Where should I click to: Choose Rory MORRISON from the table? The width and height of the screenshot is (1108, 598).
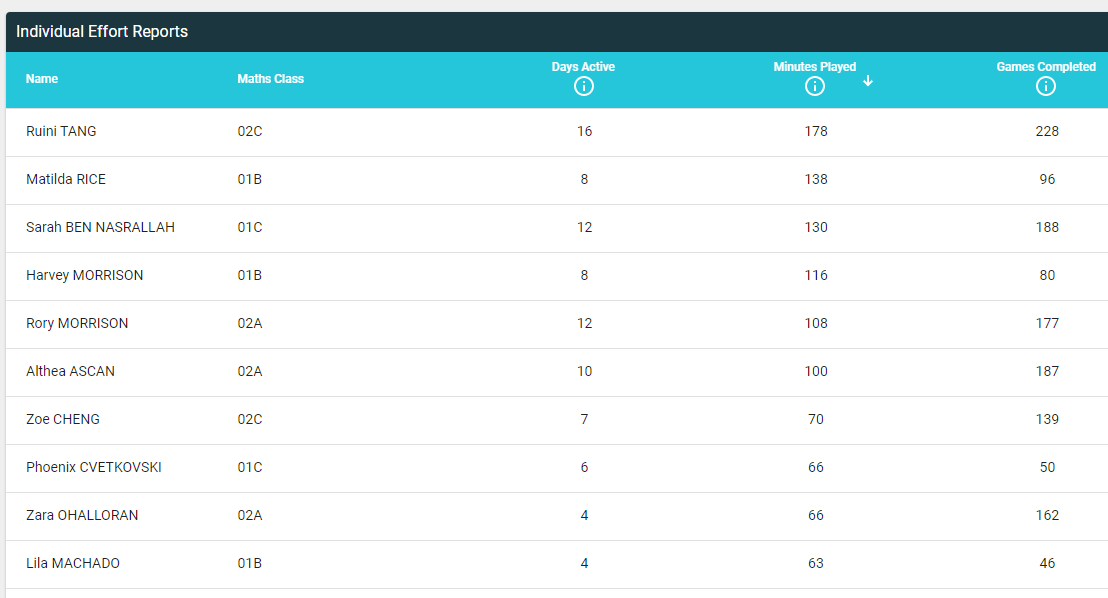[x=77, y=323]
